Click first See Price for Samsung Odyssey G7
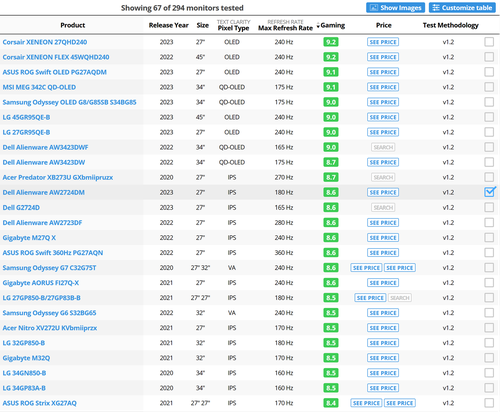The image size is (500, 412). (x=366, y=268)
